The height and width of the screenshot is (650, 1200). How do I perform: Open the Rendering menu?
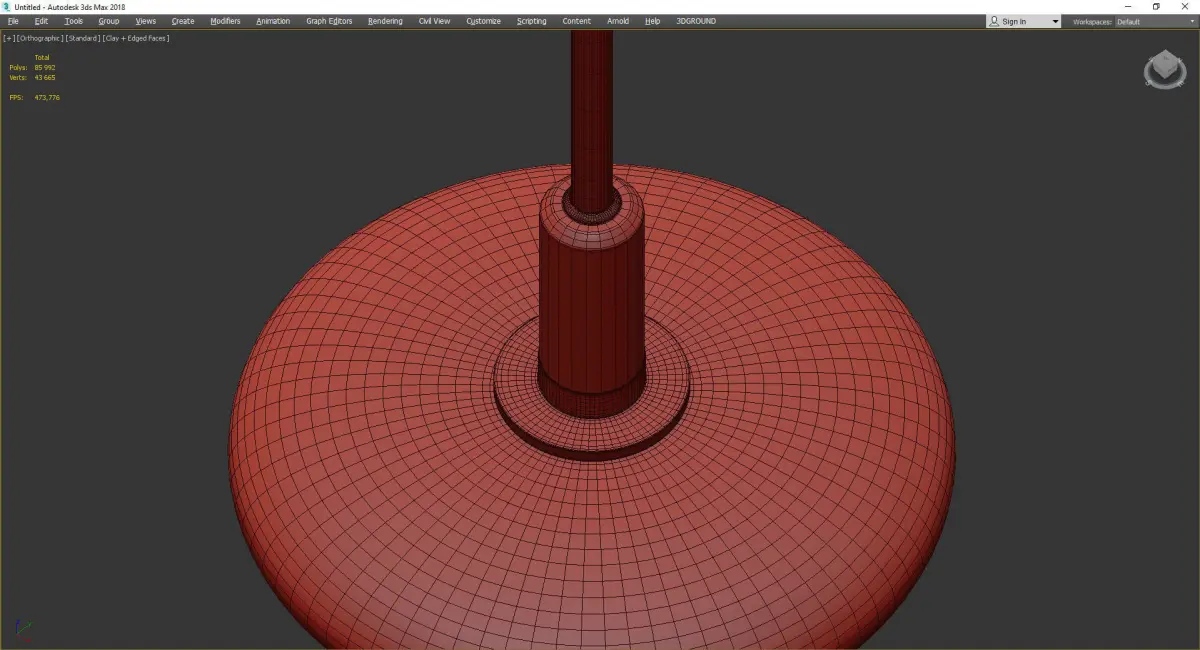click(x=385, y=21)
